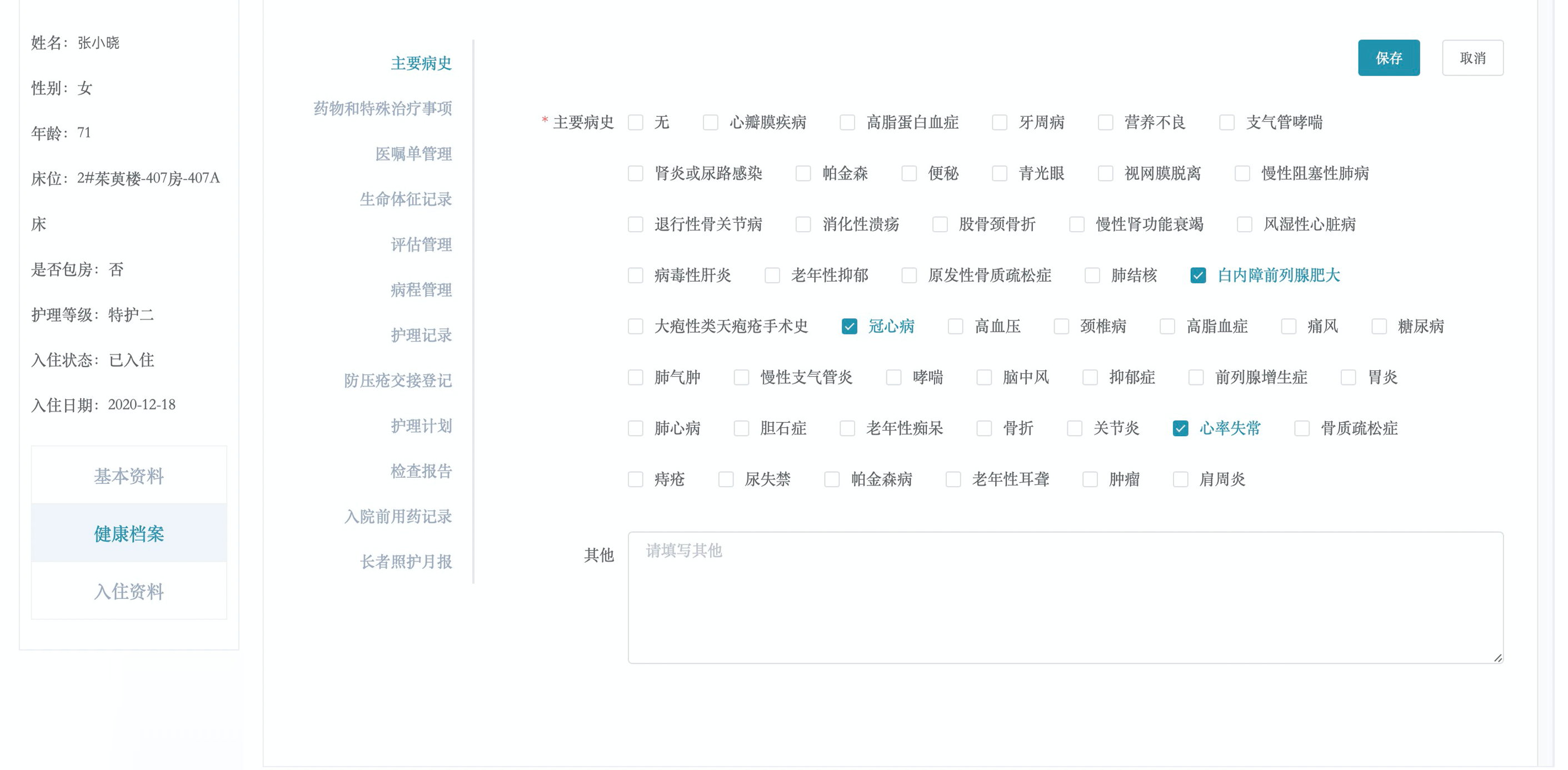Uncheck the 冠心病 checkbox

[x=850, y=327]
